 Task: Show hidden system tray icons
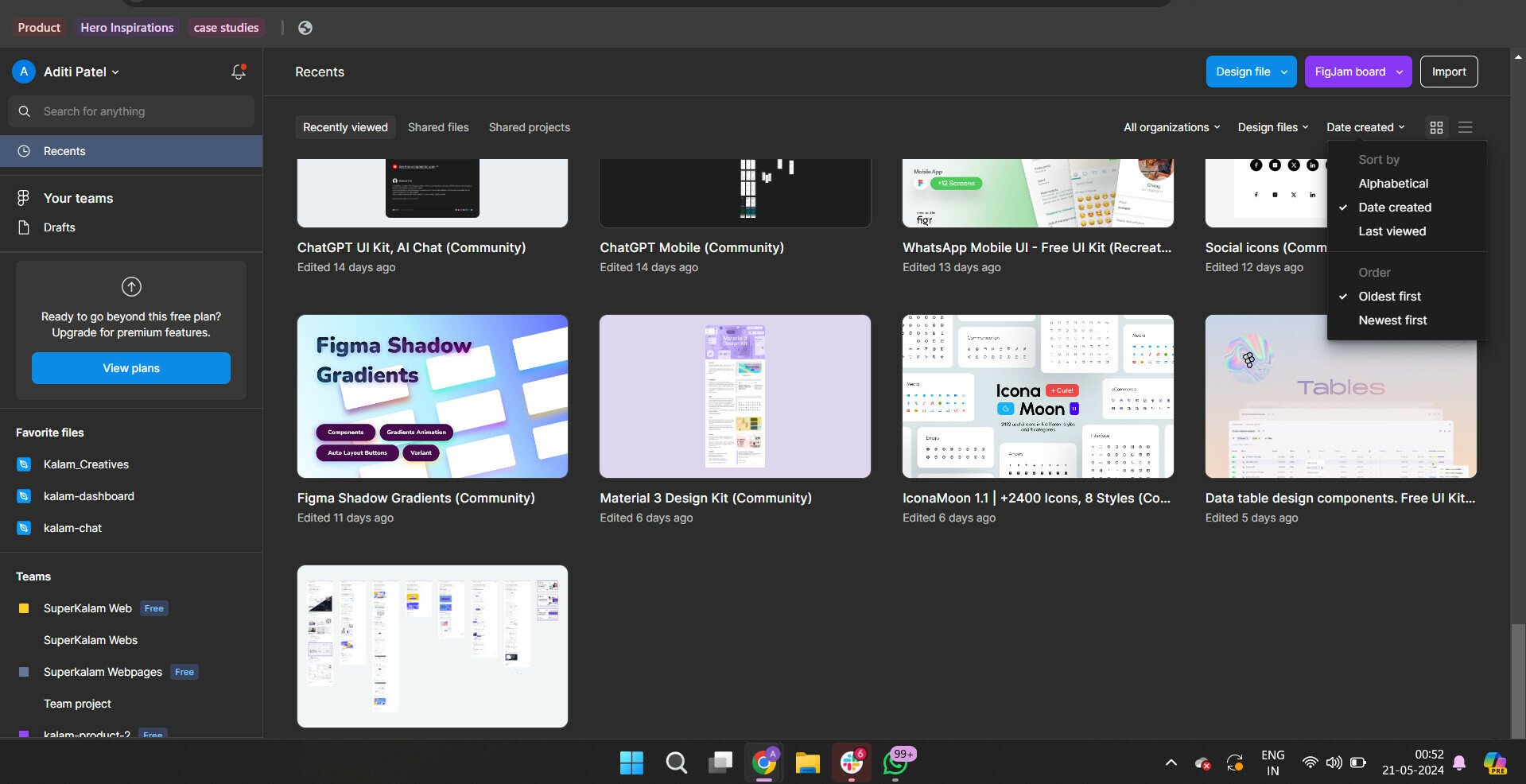1171,763
